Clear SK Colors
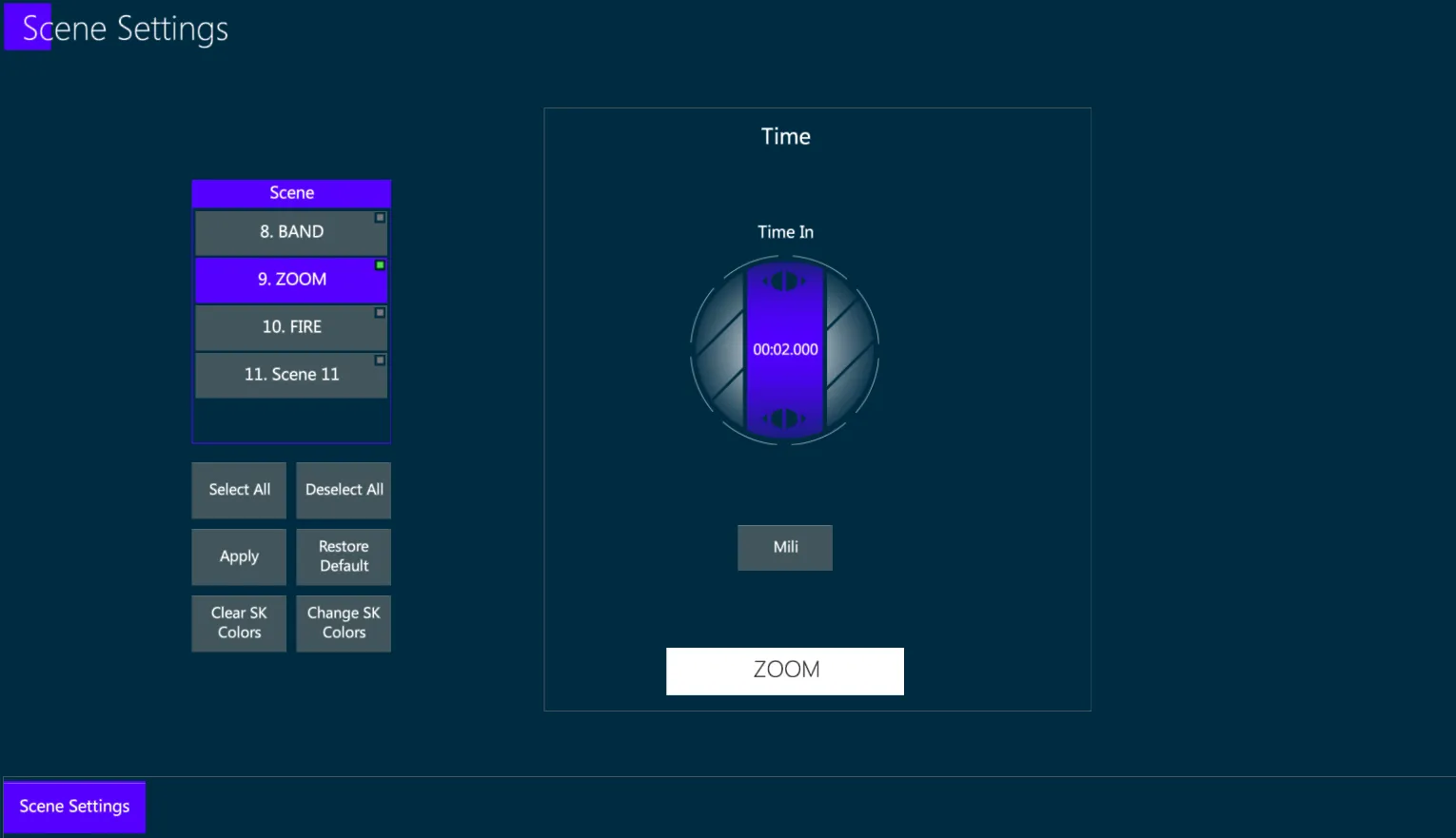This screenshot has width=1456, height=838. (x=239, y=623)
